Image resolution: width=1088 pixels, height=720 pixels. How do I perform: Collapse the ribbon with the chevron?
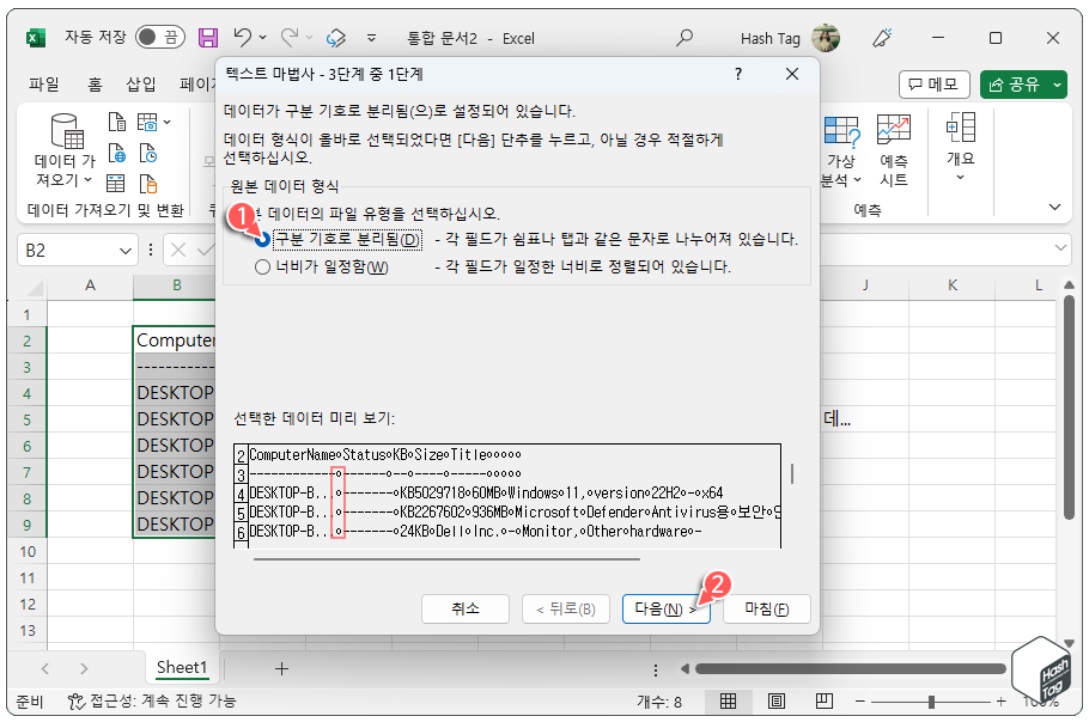[1055, 207]
